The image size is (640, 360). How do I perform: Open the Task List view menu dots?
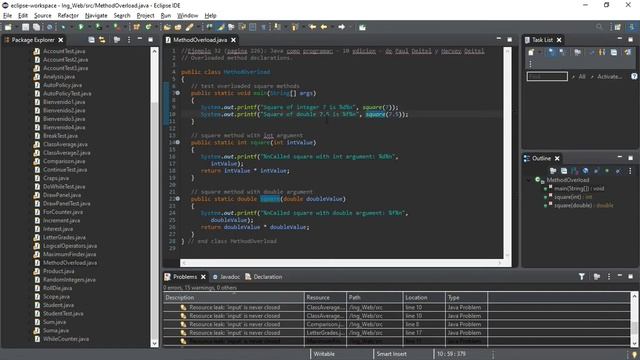click(x=530, y=64)
